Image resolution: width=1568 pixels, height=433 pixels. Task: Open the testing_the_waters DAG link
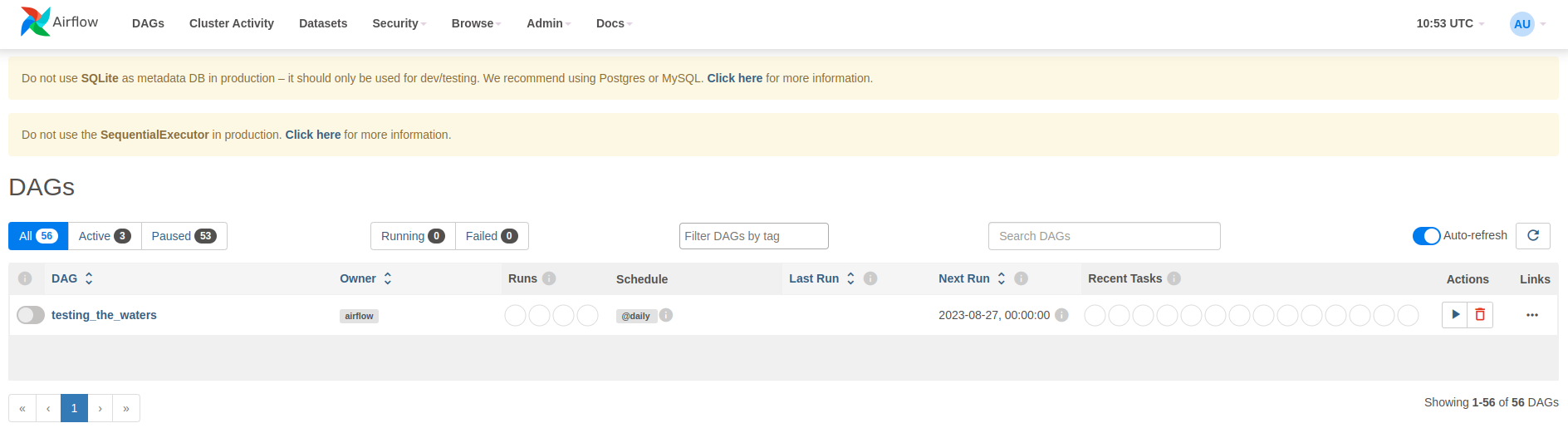(x=104, y=315)
